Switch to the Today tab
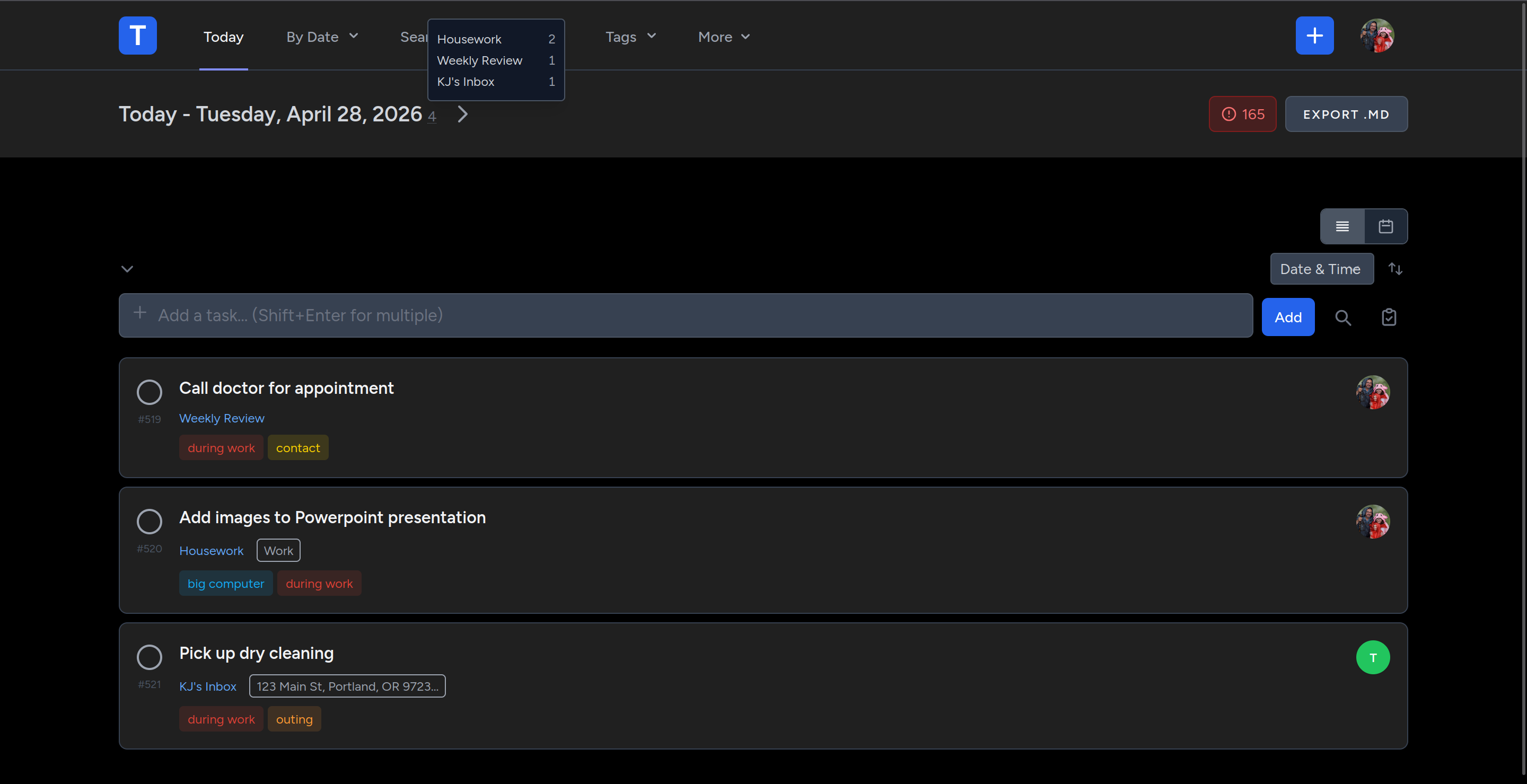 (223, 37)
